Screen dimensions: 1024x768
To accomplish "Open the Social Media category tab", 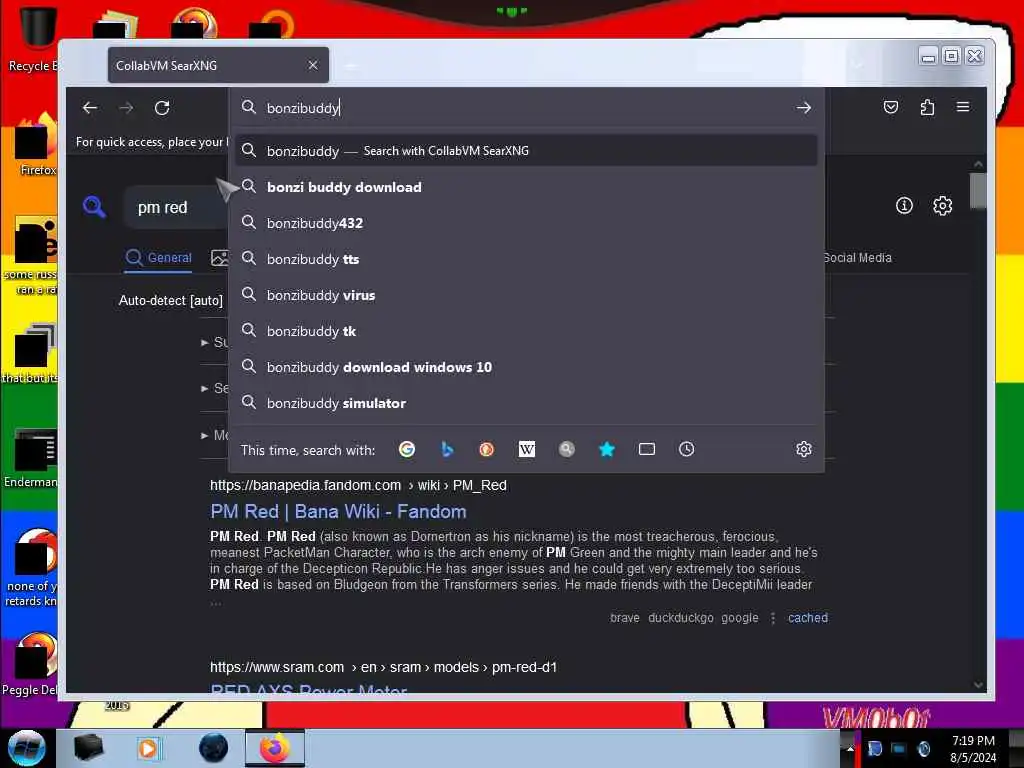I will point(857,258).
